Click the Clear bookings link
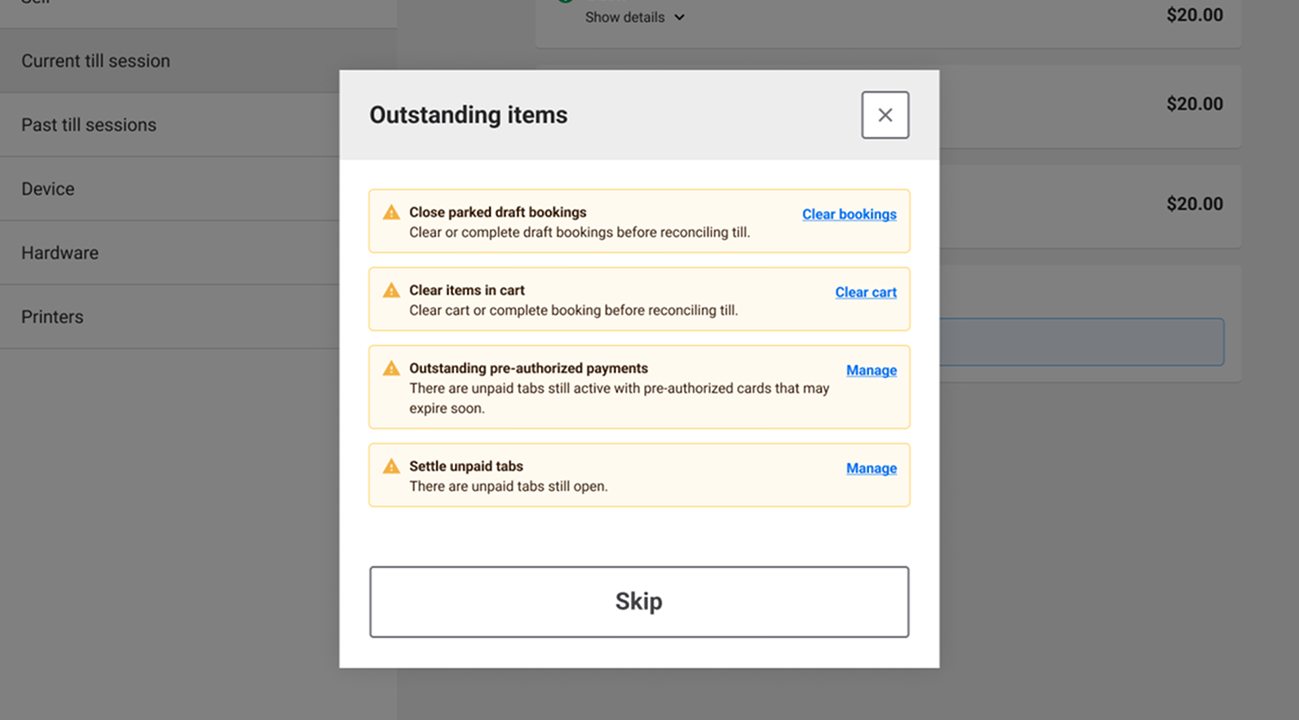 (x=849, y=214)
